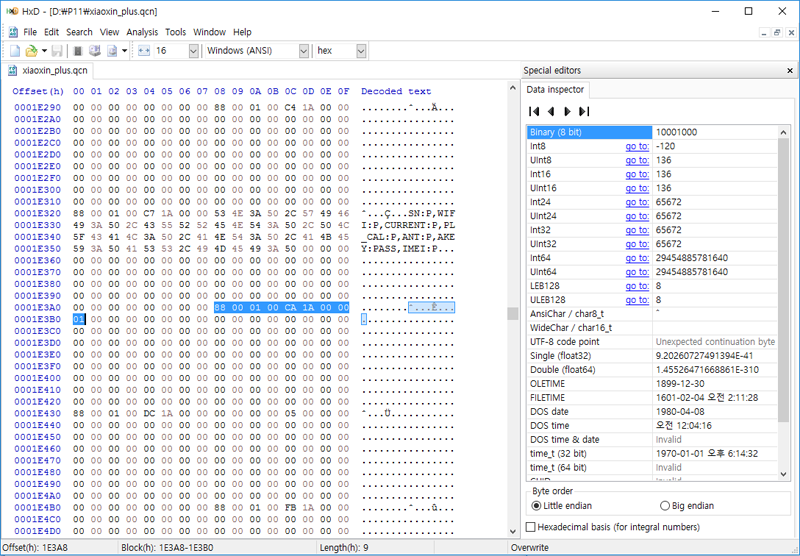Switch to the xiaoxin_plus.qcn tab
The width and height of the screenshot is (800, 556).
(47, 70)
